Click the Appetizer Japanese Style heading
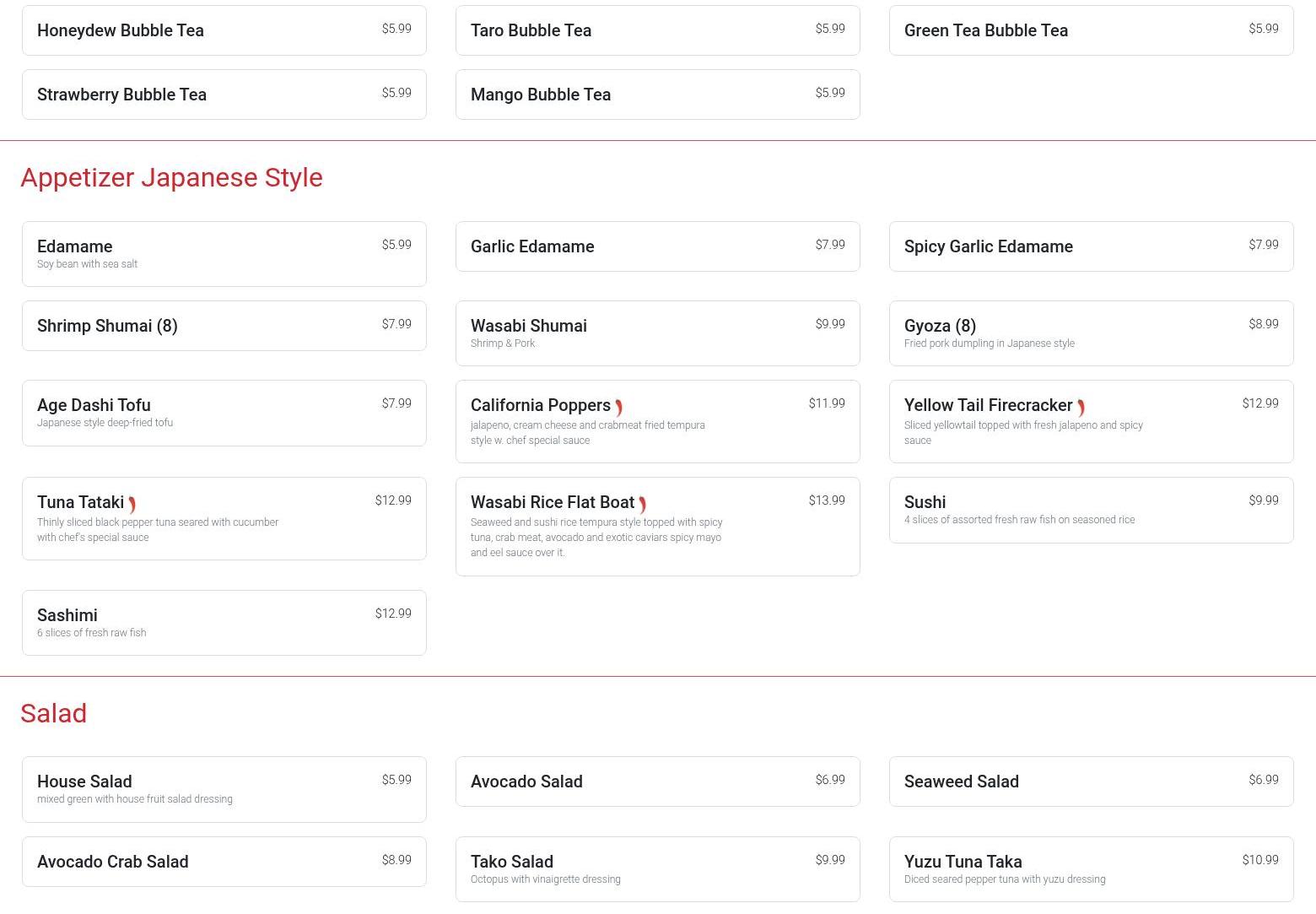The width and height of the screenshot is (1316, 914). pos(171,177)
